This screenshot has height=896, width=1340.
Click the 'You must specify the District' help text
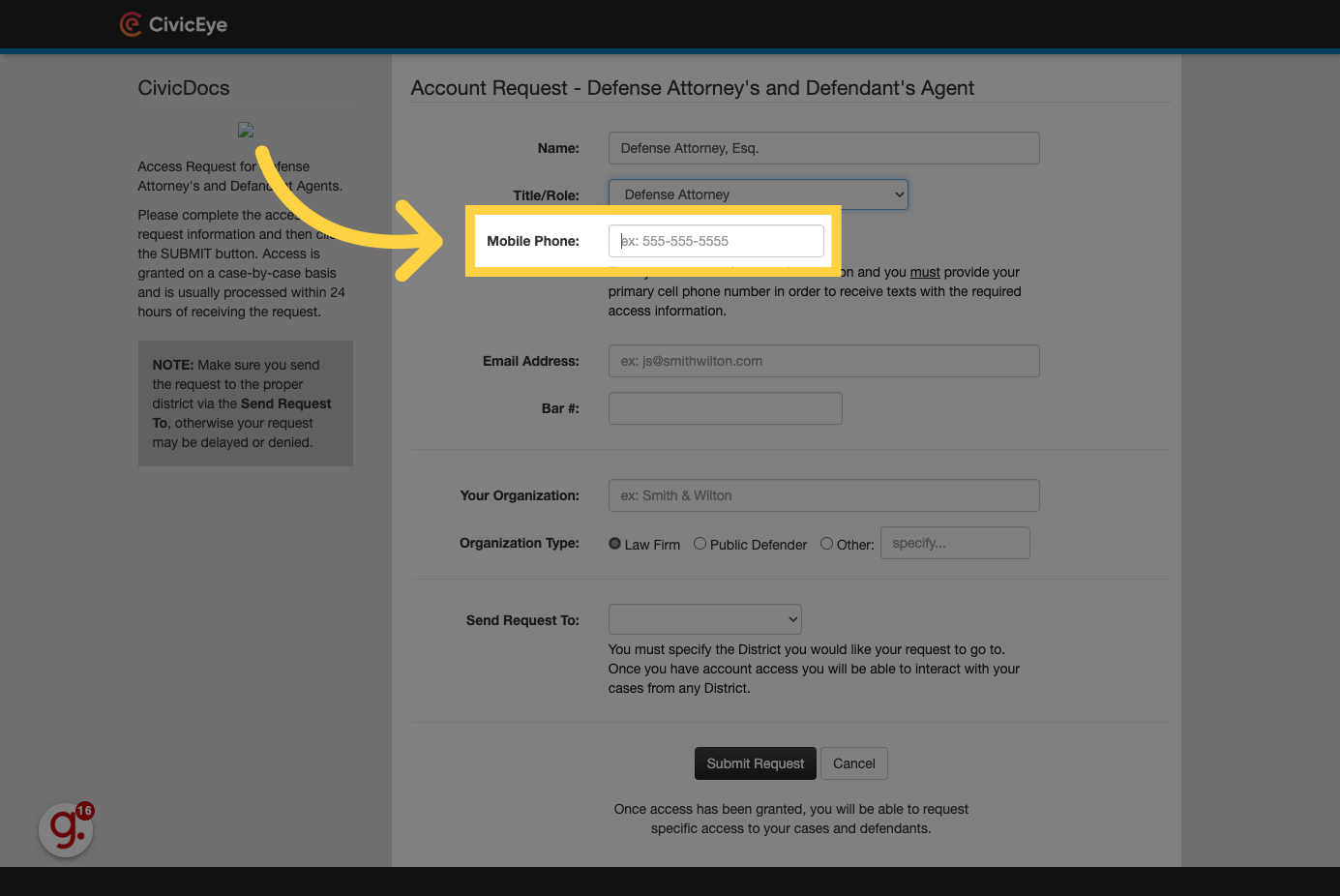(x=814, y=669)
